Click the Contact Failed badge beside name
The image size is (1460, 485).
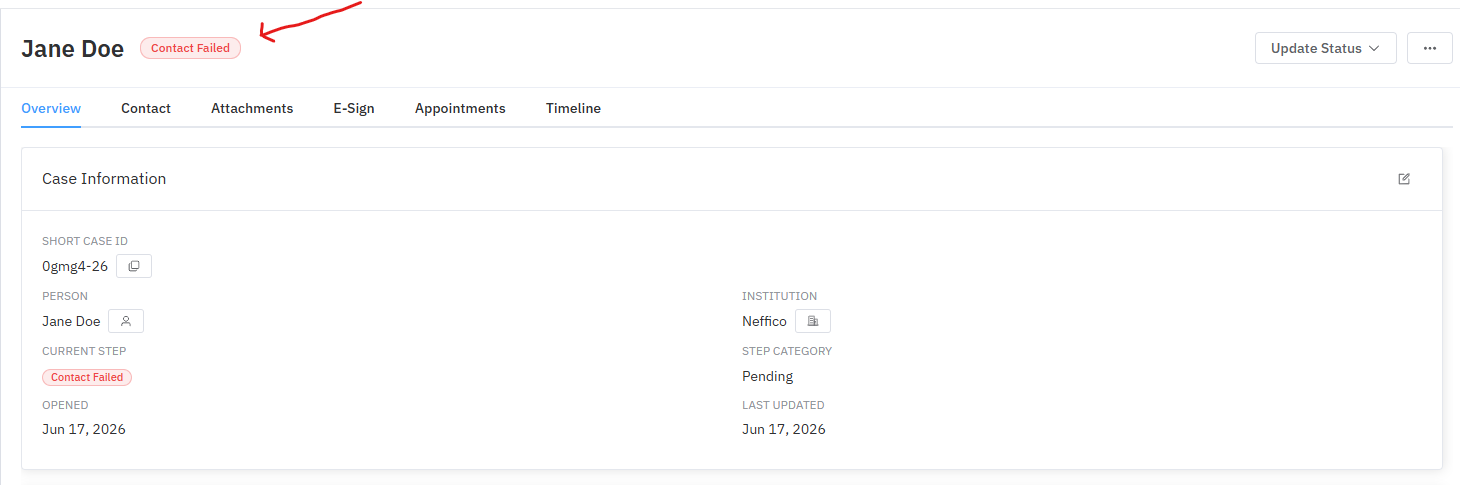[x=190, y=48]
